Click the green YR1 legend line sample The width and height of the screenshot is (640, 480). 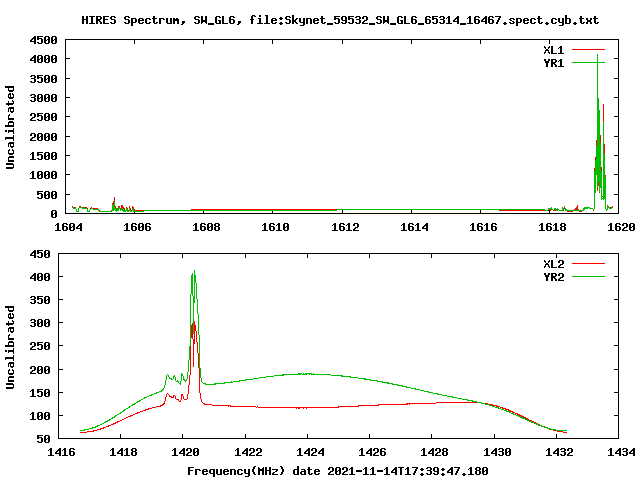coord(588,63)
